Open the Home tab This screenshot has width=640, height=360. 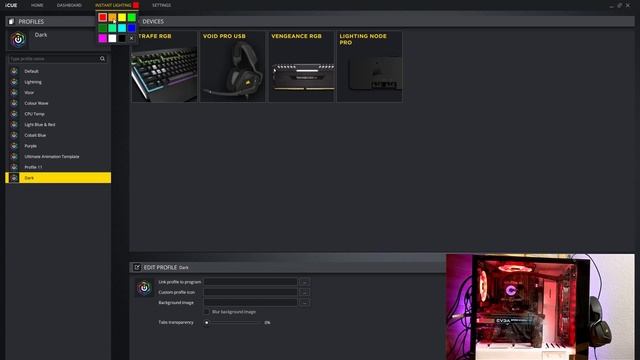(37, 5)
